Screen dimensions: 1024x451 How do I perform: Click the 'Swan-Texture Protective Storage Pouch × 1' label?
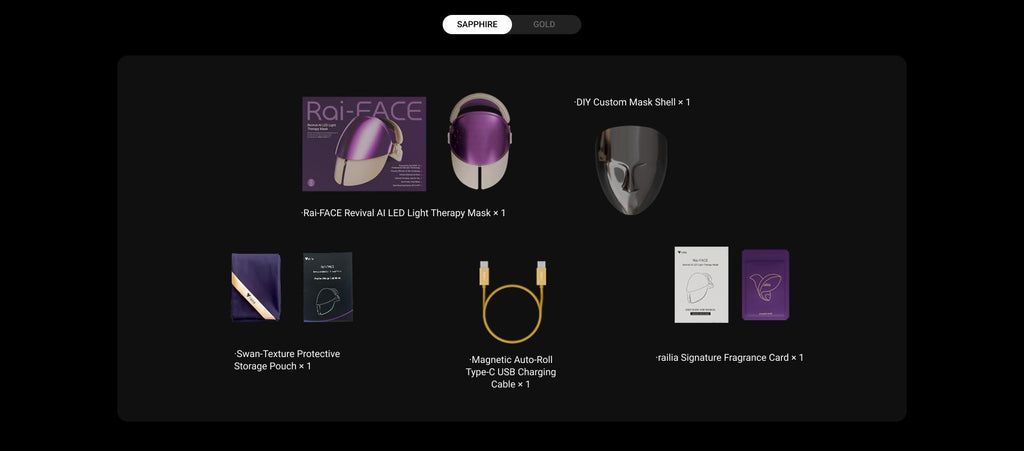coord(287,360)
